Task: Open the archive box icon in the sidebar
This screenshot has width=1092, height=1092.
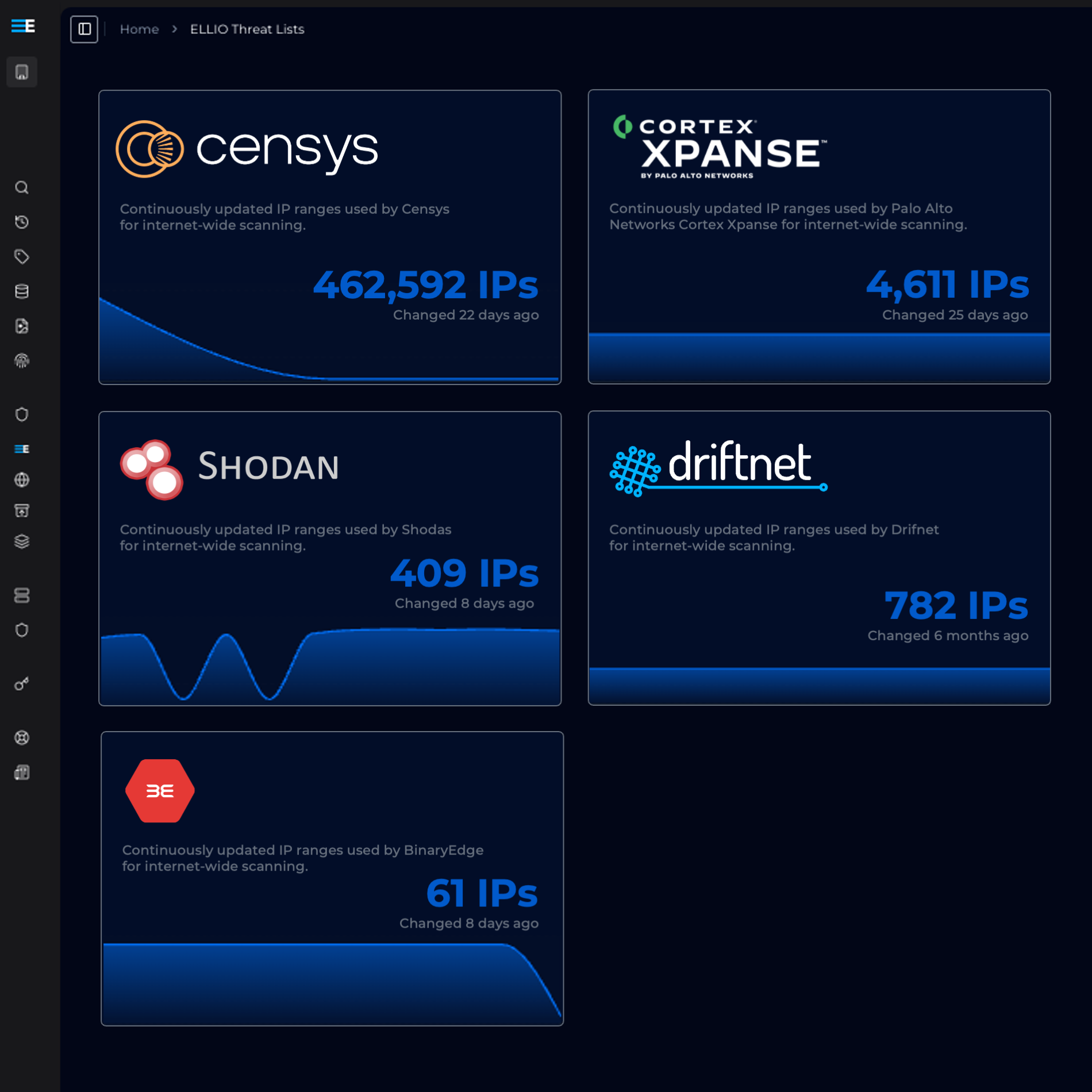Action: [x=22, y=510]
